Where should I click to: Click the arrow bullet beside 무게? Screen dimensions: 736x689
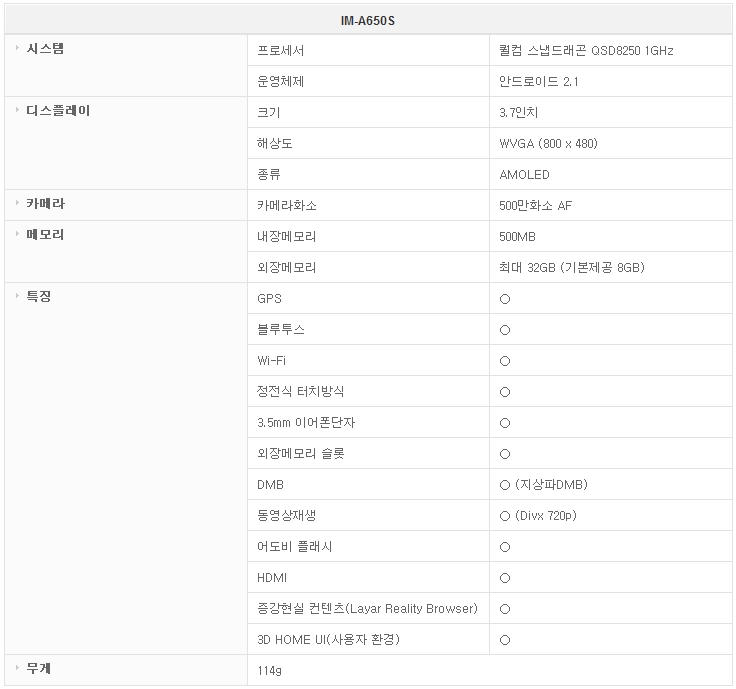point(17,667)
